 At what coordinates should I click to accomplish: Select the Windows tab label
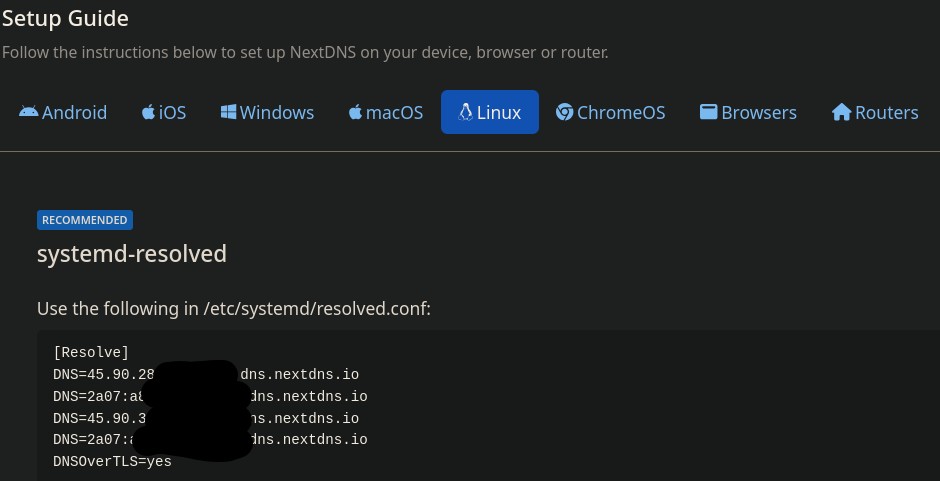[277, 112]
